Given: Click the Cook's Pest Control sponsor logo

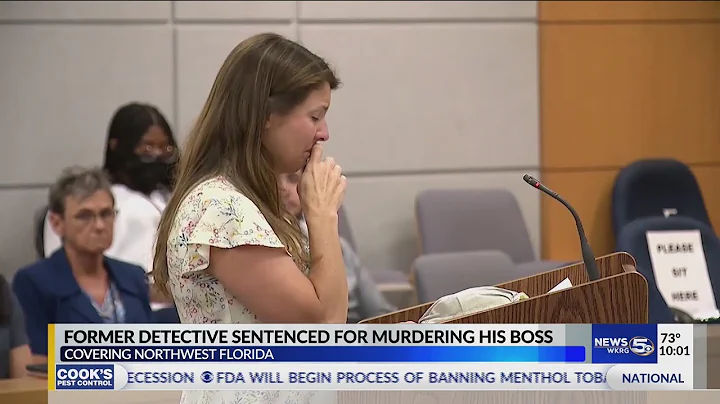Looking at the screenshot, I should pyautogui.click(x=85, y=377).
